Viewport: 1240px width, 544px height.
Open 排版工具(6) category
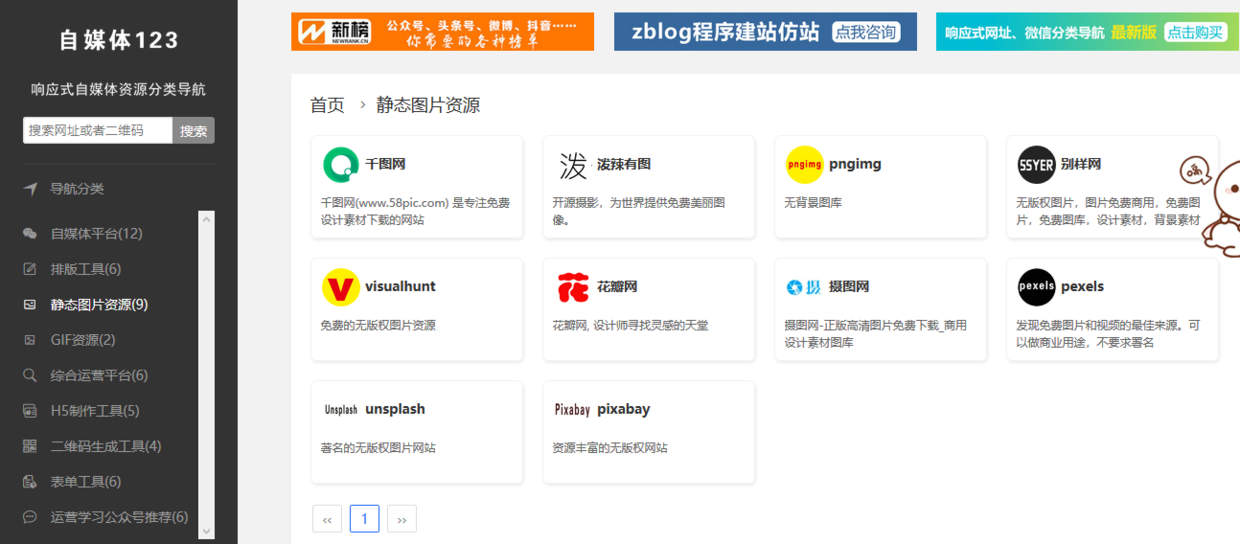coord(86,269)
